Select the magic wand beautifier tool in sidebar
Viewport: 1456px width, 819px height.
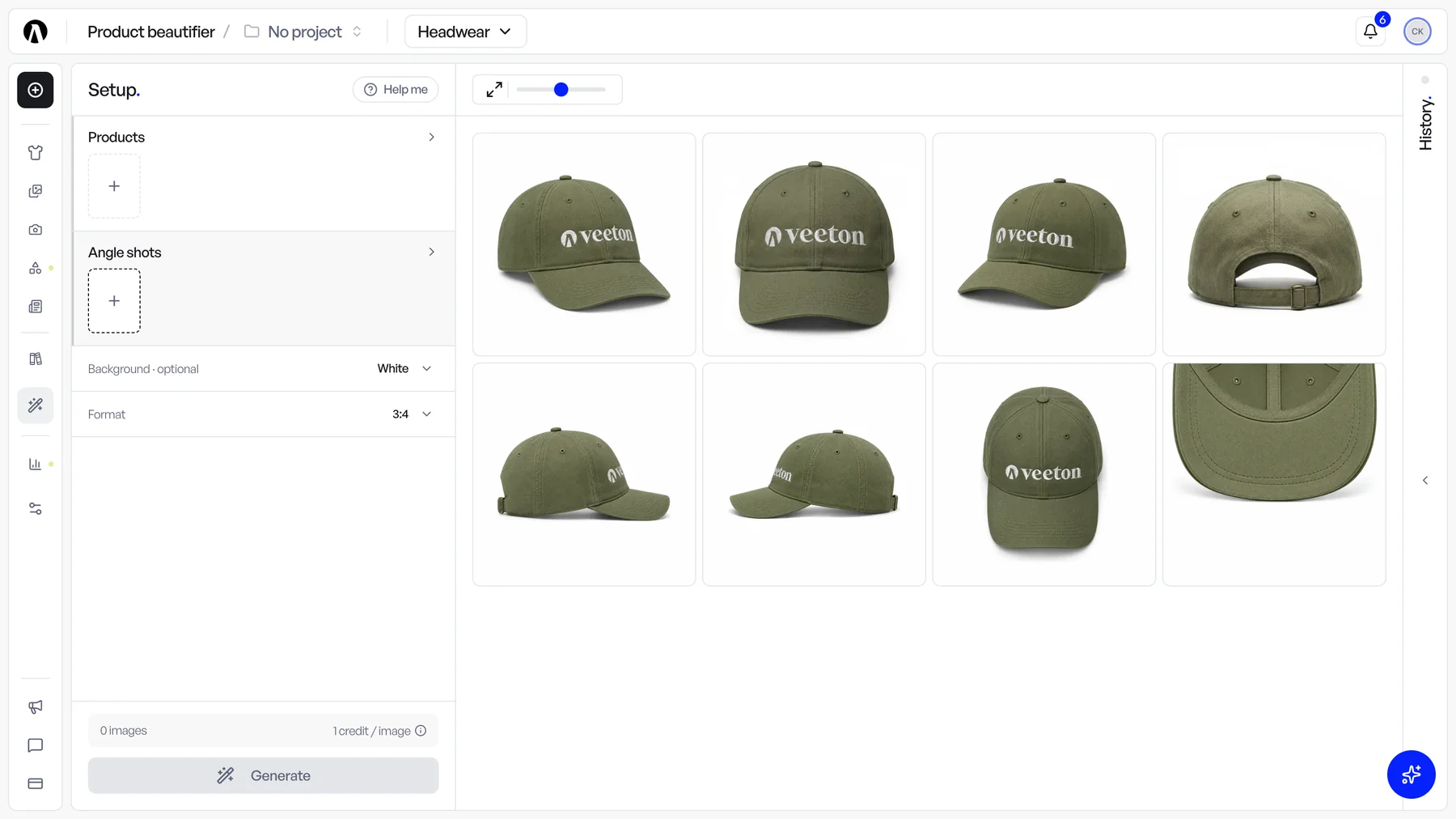point(36,405)
